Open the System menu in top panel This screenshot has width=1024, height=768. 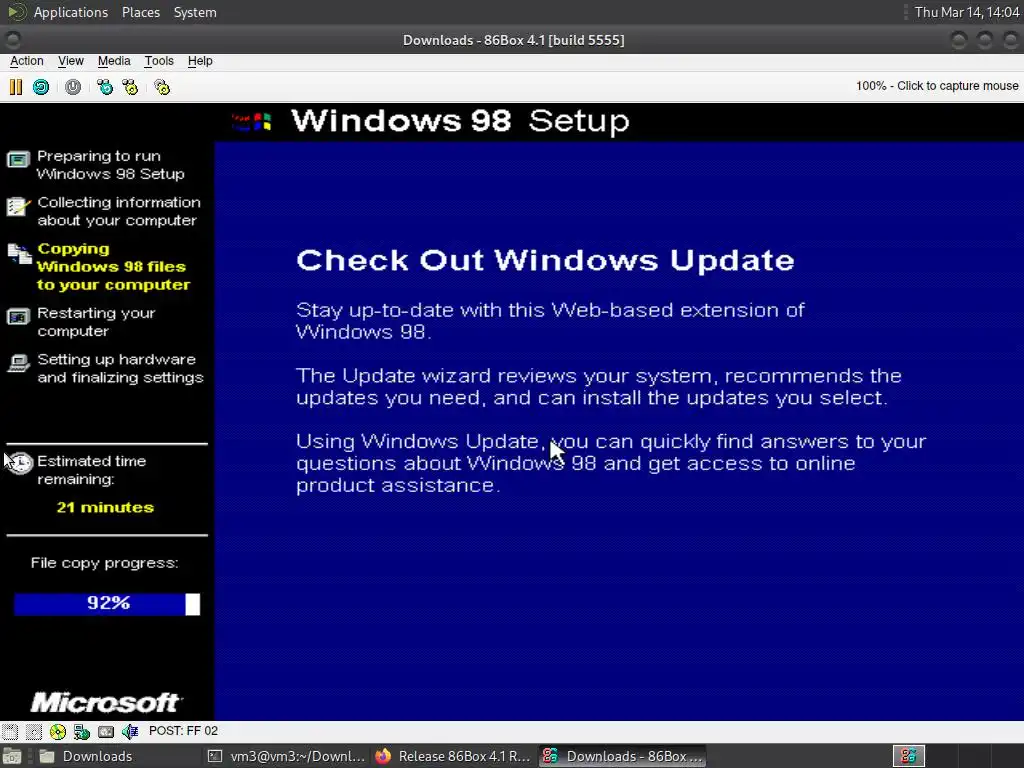pyautogui.click(x=195, y=12)
